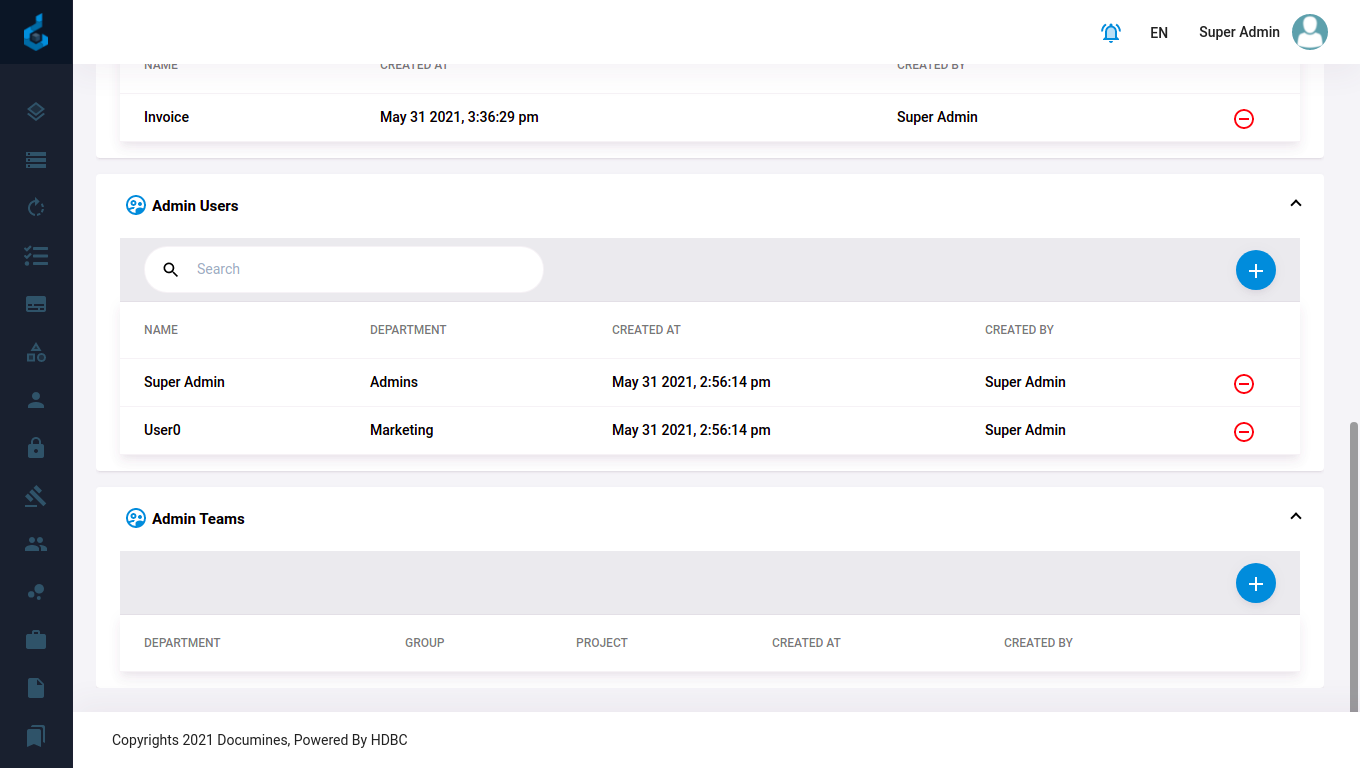Open the checklist icon in the sidebar
The height and width of the screenshot is (768, 1360).
[36, 256]
